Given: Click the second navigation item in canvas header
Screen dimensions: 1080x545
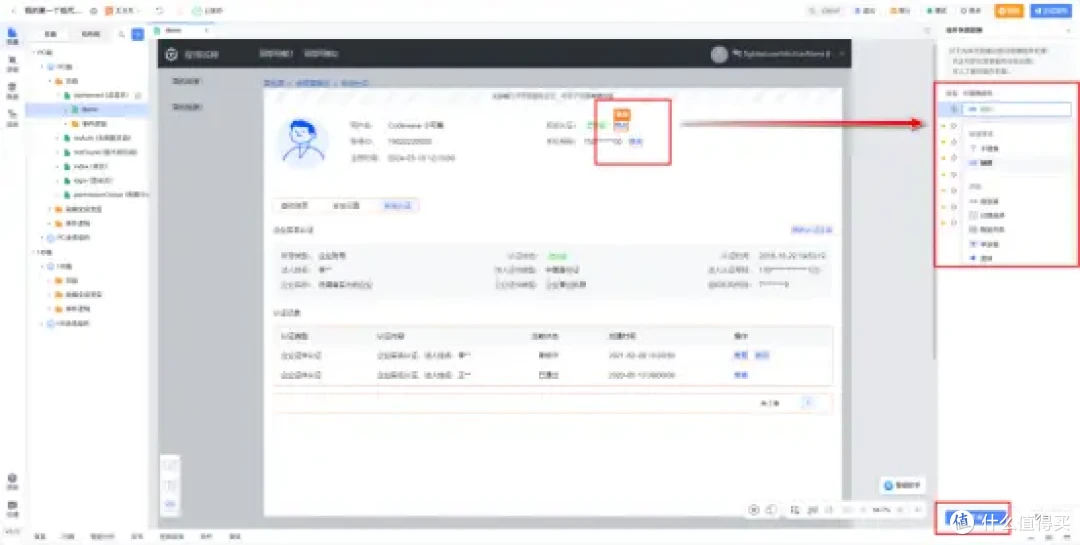Looking at the screenshot, I should pyautogui.click(x=321, y=54).
